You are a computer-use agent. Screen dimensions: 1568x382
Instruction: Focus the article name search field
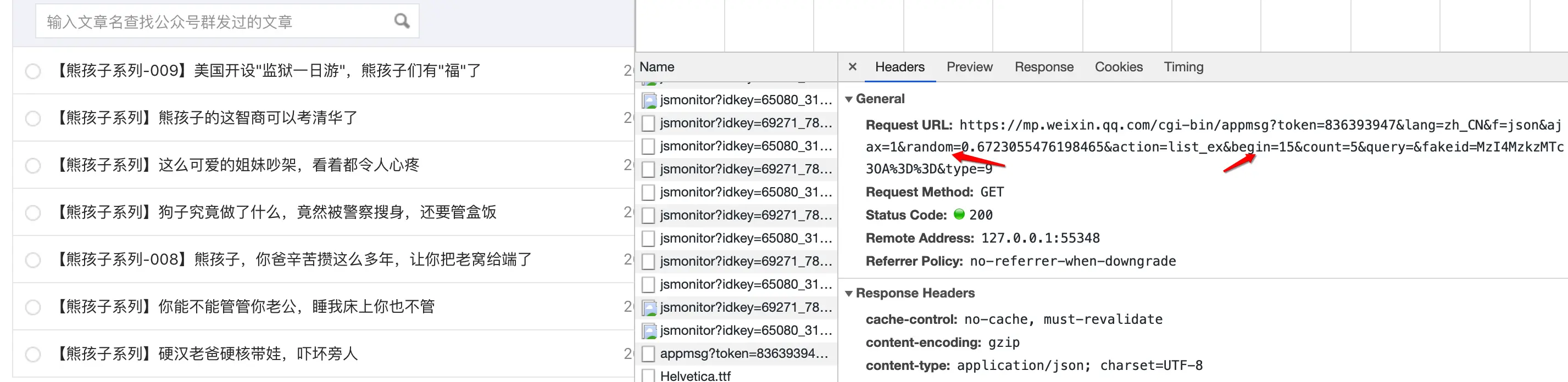(x=227, y=21)
